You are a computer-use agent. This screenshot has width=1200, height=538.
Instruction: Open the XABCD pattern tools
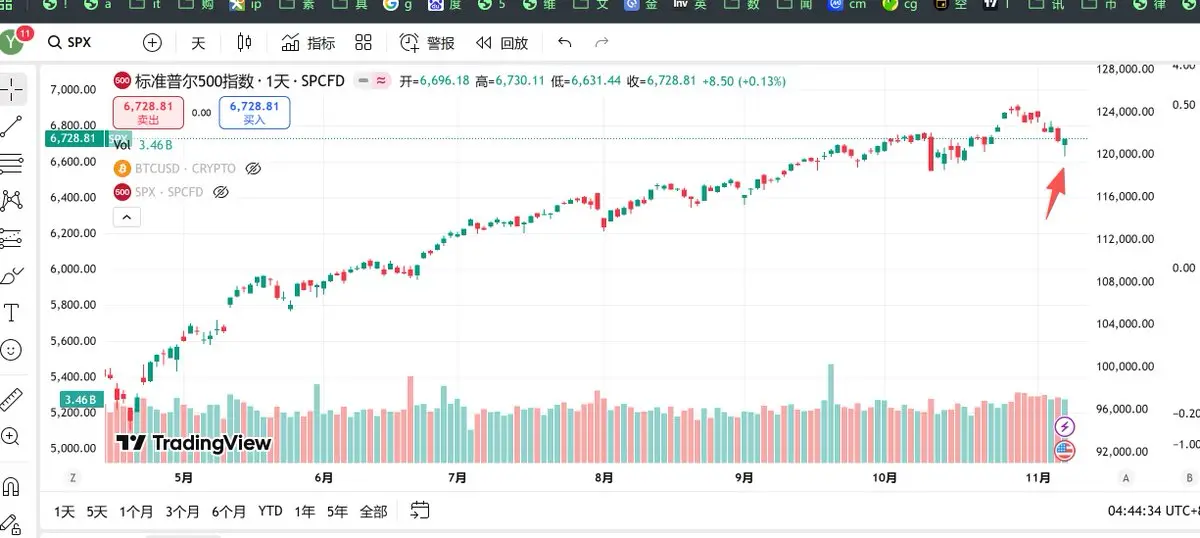tap(12, 200)
